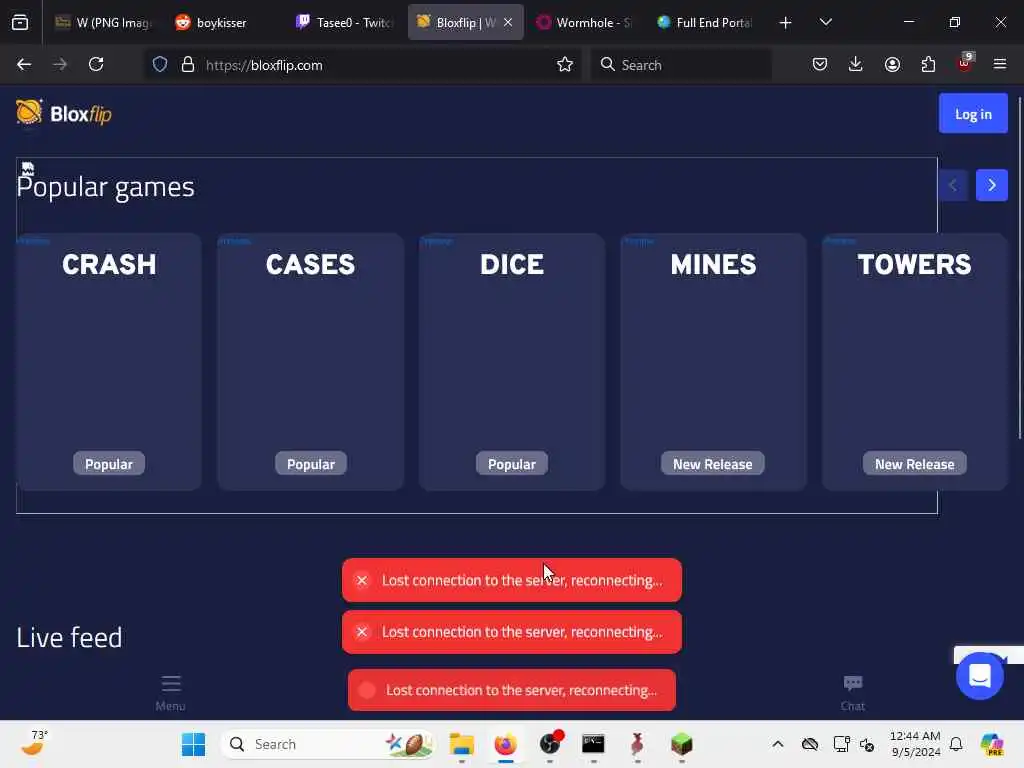1024x768 pixels.
Task: View site security padlock info
Action: [188, 65]
